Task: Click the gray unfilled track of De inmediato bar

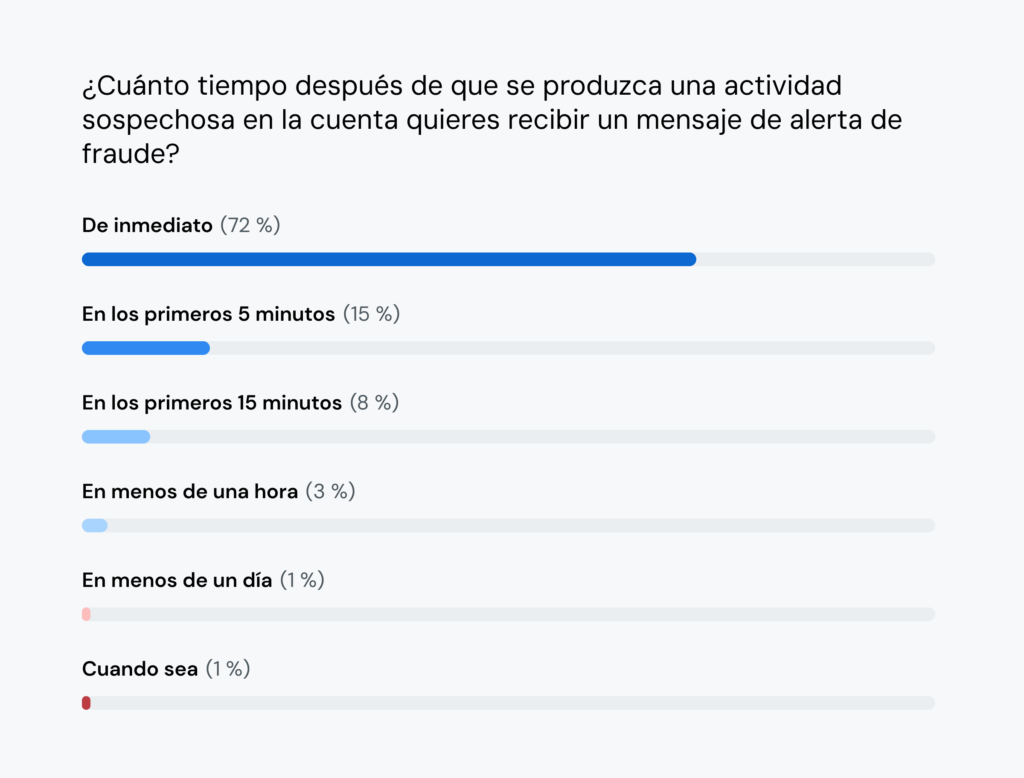Action: 815,259
